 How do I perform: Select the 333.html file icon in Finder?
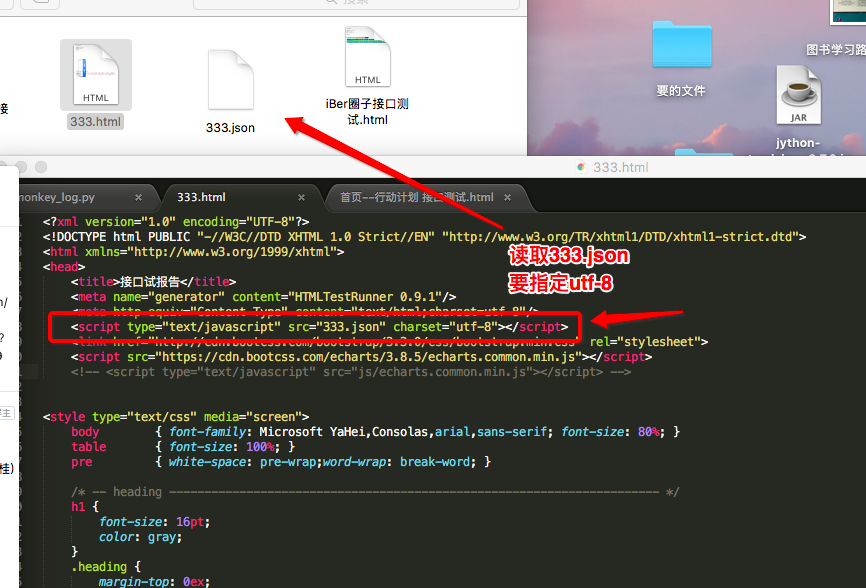point(96,75)
